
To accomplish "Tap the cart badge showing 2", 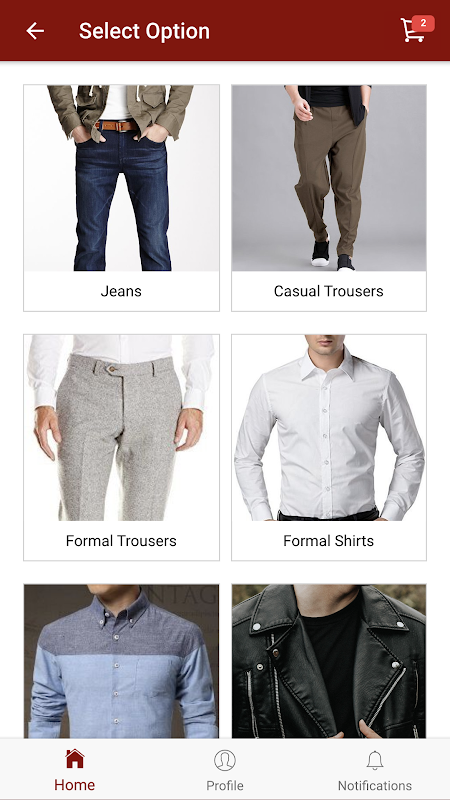I will click(x=423, y=23).
